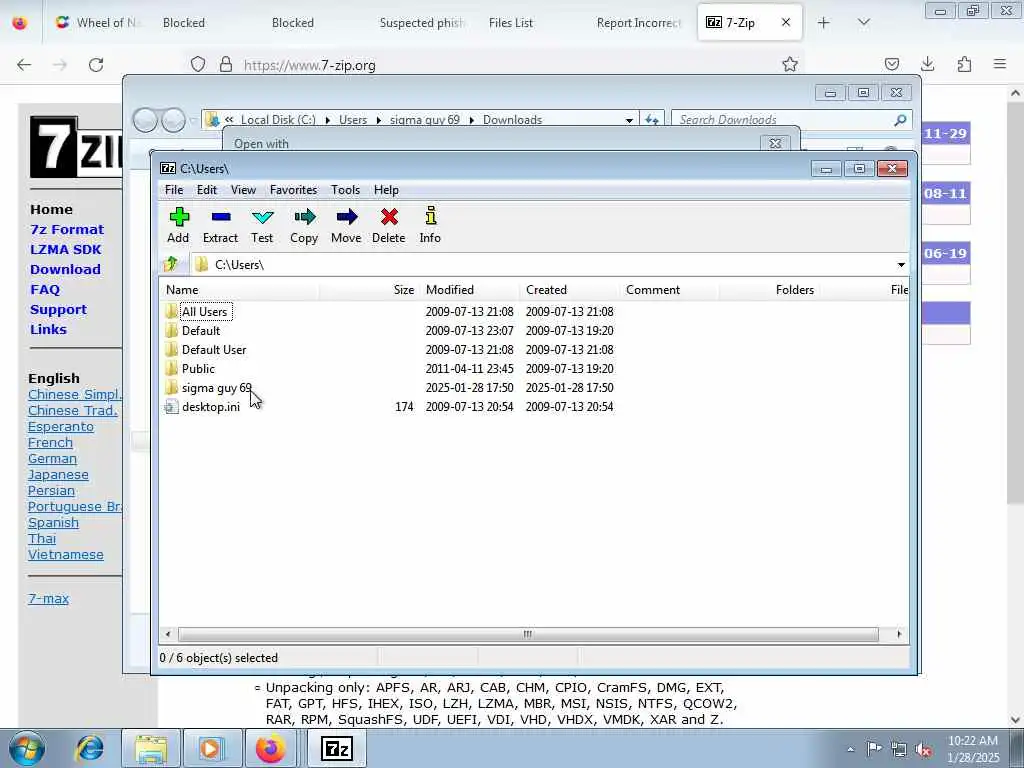
Task: Click the Test toolbar icon
Action: pyautogui.click(x=263, y=225)
